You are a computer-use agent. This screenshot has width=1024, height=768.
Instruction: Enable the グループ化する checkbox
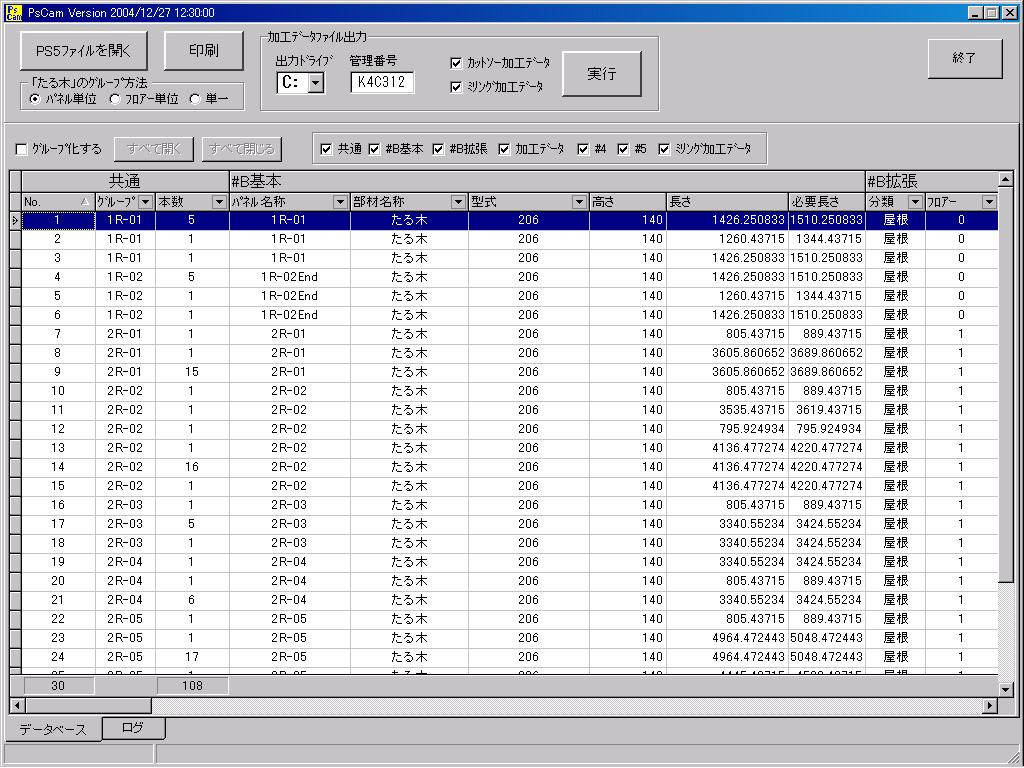pos(22,150)
